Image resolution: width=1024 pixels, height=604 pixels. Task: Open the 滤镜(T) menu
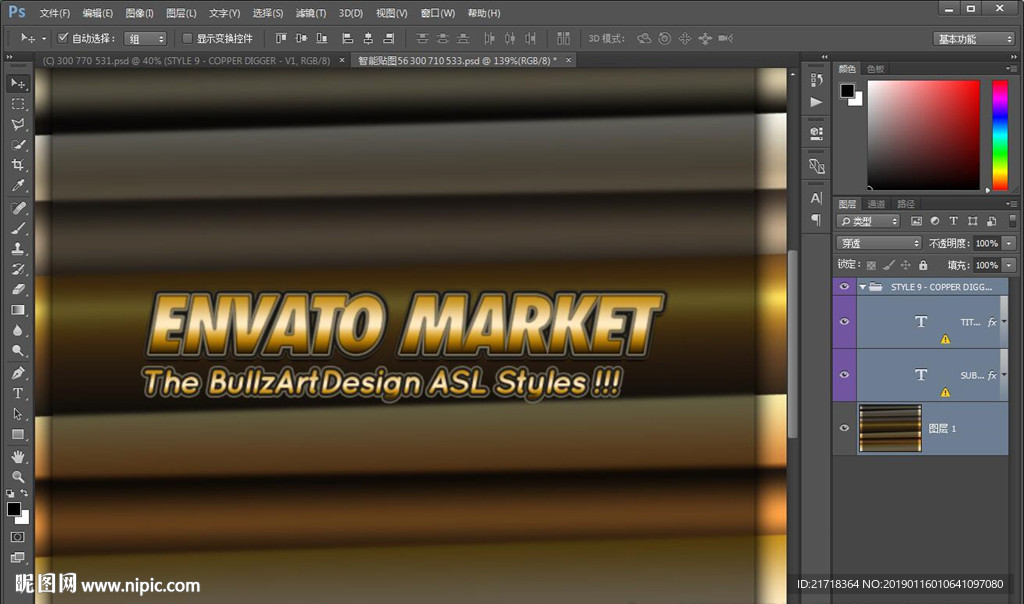[x=311, y=13]
